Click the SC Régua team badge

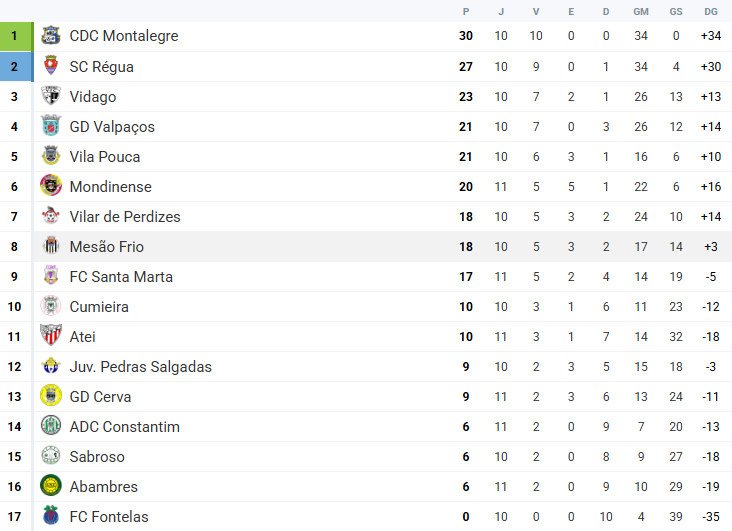[50, 66]
